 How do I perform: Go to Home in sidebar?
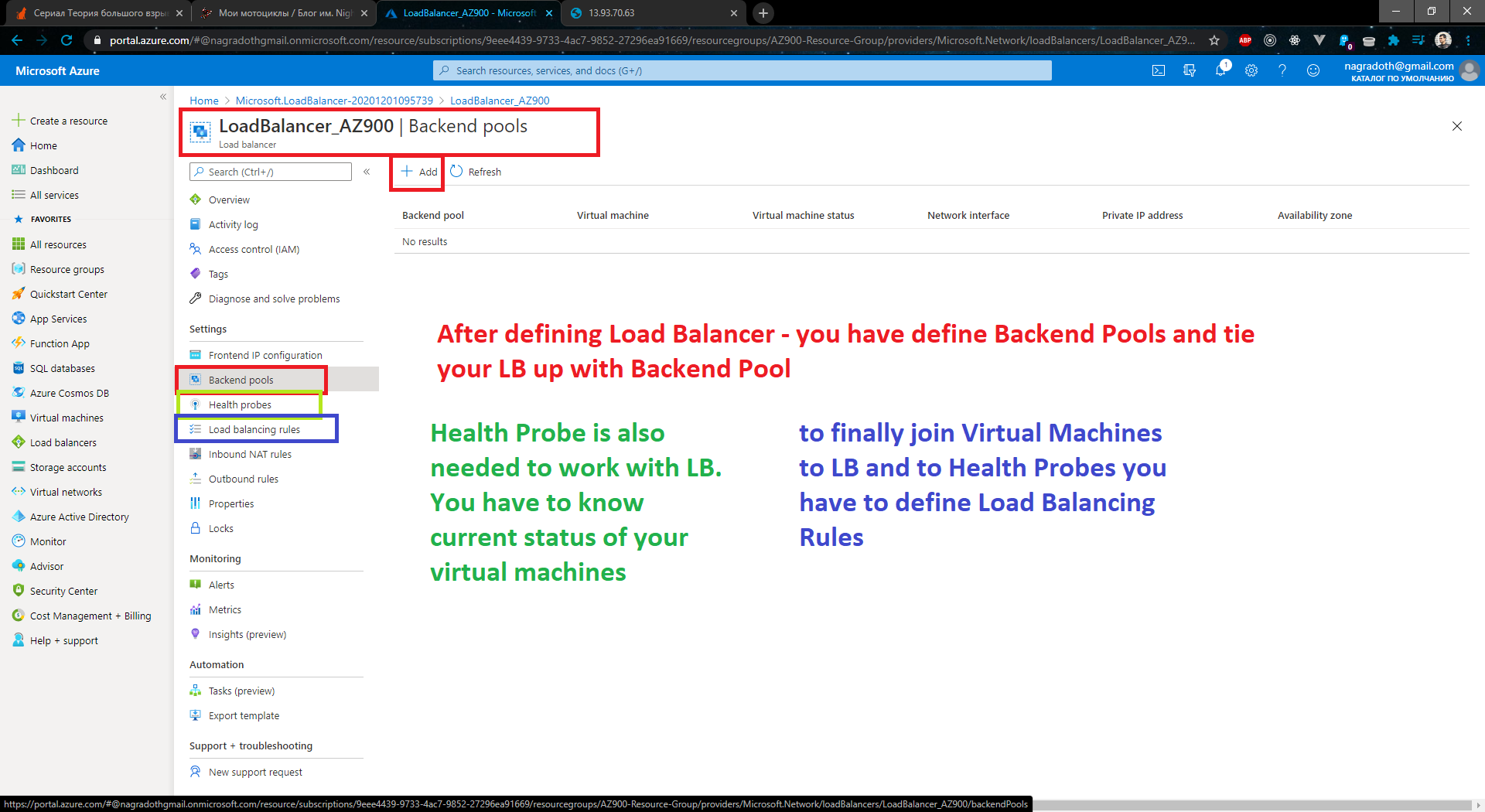(x=35, y=145)
